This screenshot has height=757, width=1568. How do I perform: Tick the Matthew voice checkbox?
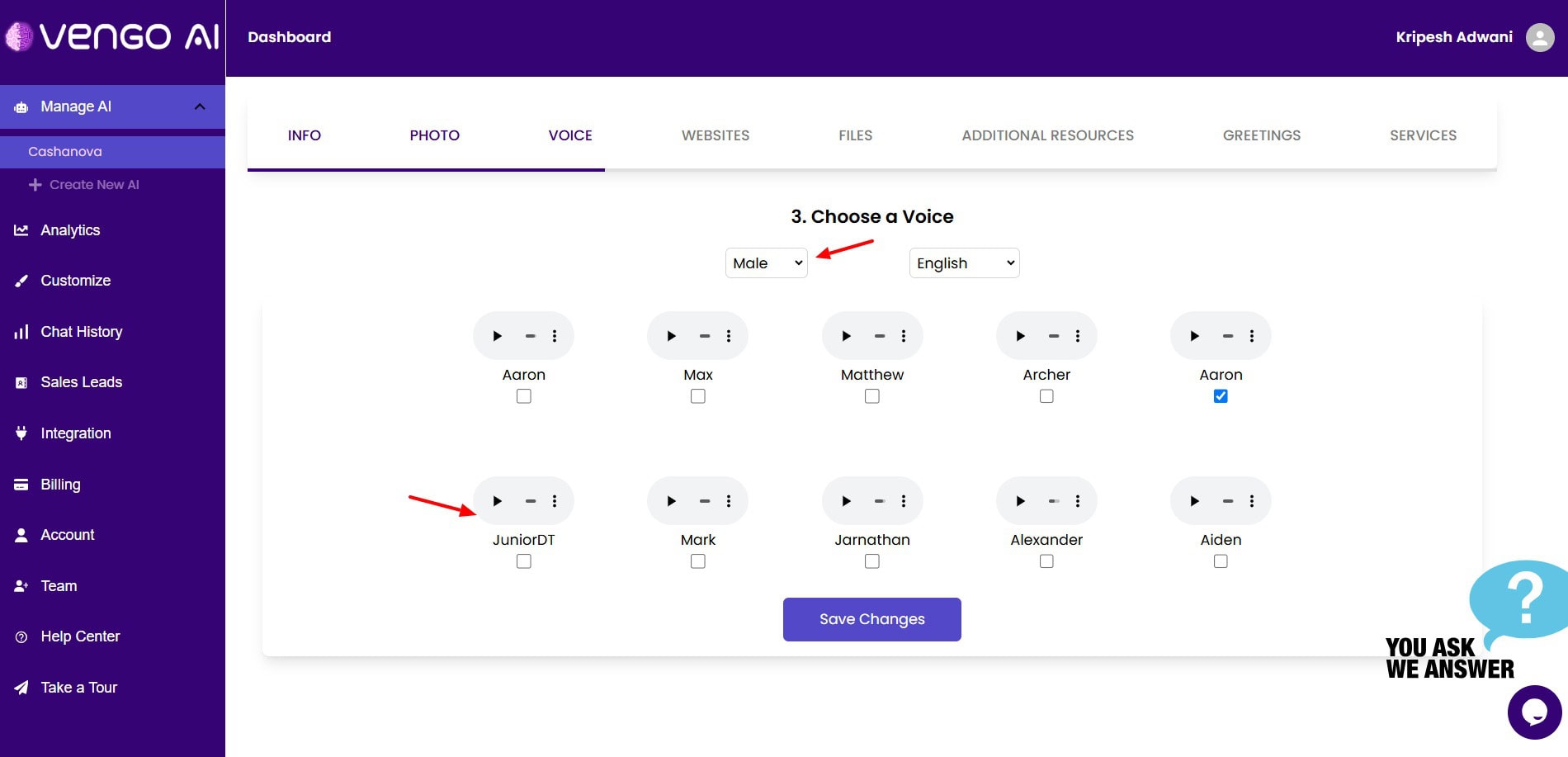pos(872,396)
